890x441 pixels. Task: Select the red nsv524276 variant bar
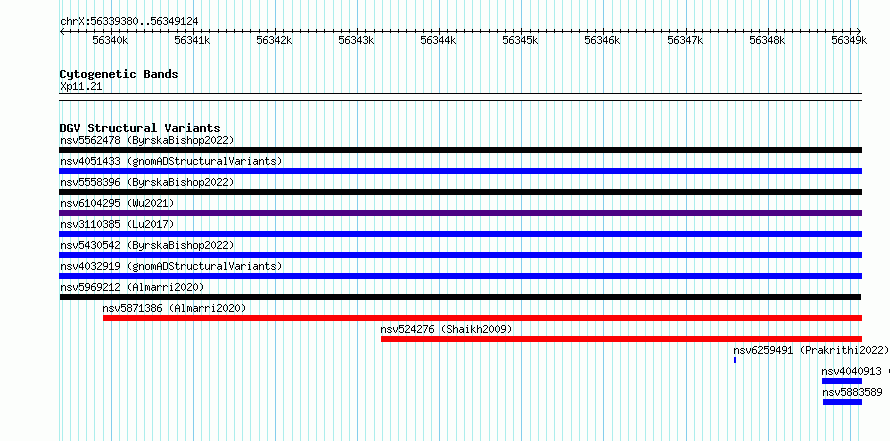point(622,339)
